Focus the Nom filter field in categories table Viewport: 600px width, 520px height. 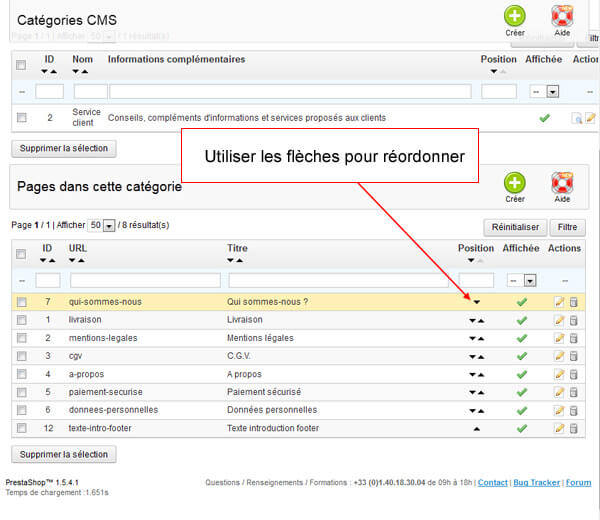point(91,91)
